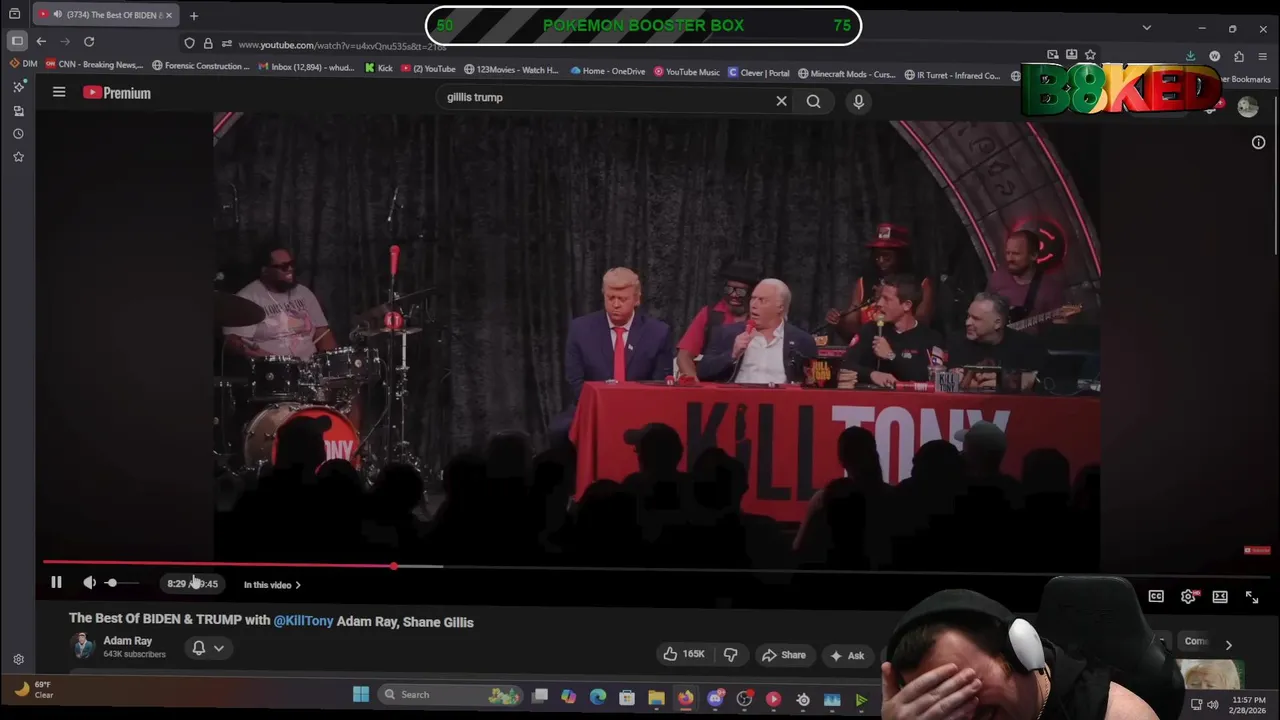Screen dimensions: 1280x720
Task: Open the DIM bookmark
Action: [24, 64]
